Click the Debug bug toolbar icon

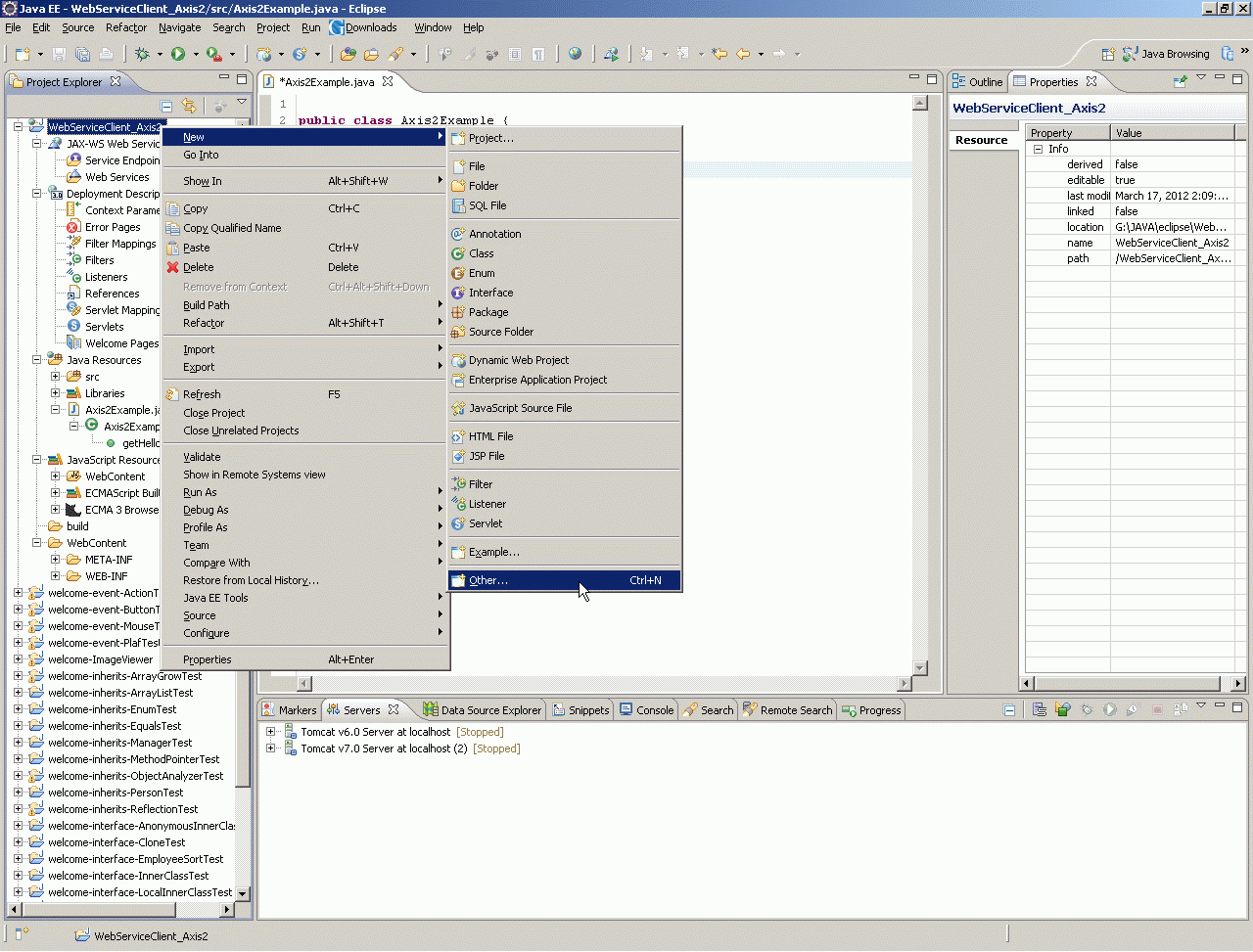pos(142,54)
